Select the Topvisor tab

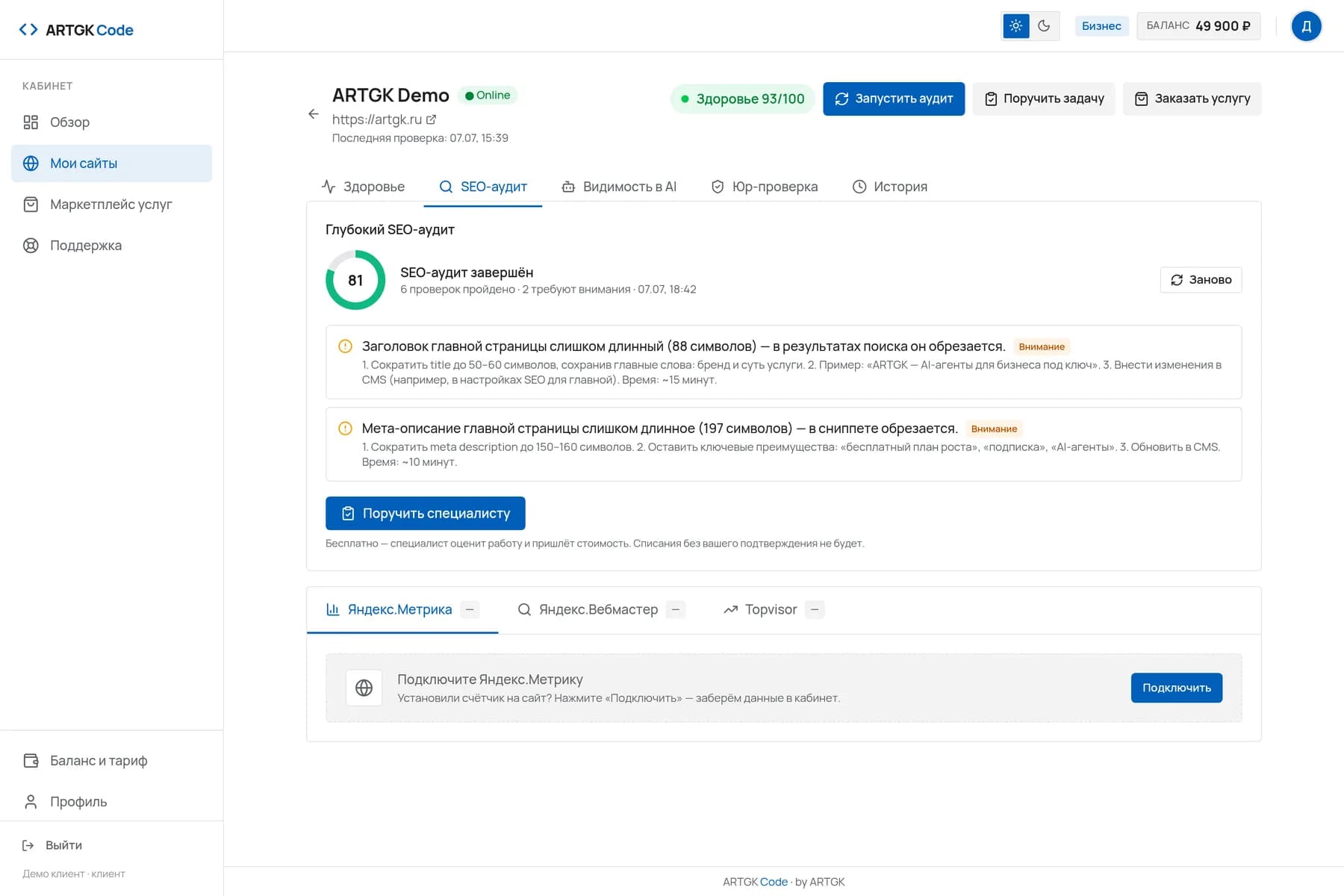(x=773, y=610)
